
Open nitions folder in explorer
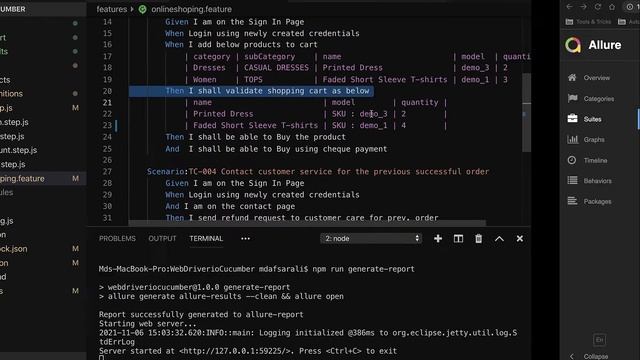pos(11,93)
